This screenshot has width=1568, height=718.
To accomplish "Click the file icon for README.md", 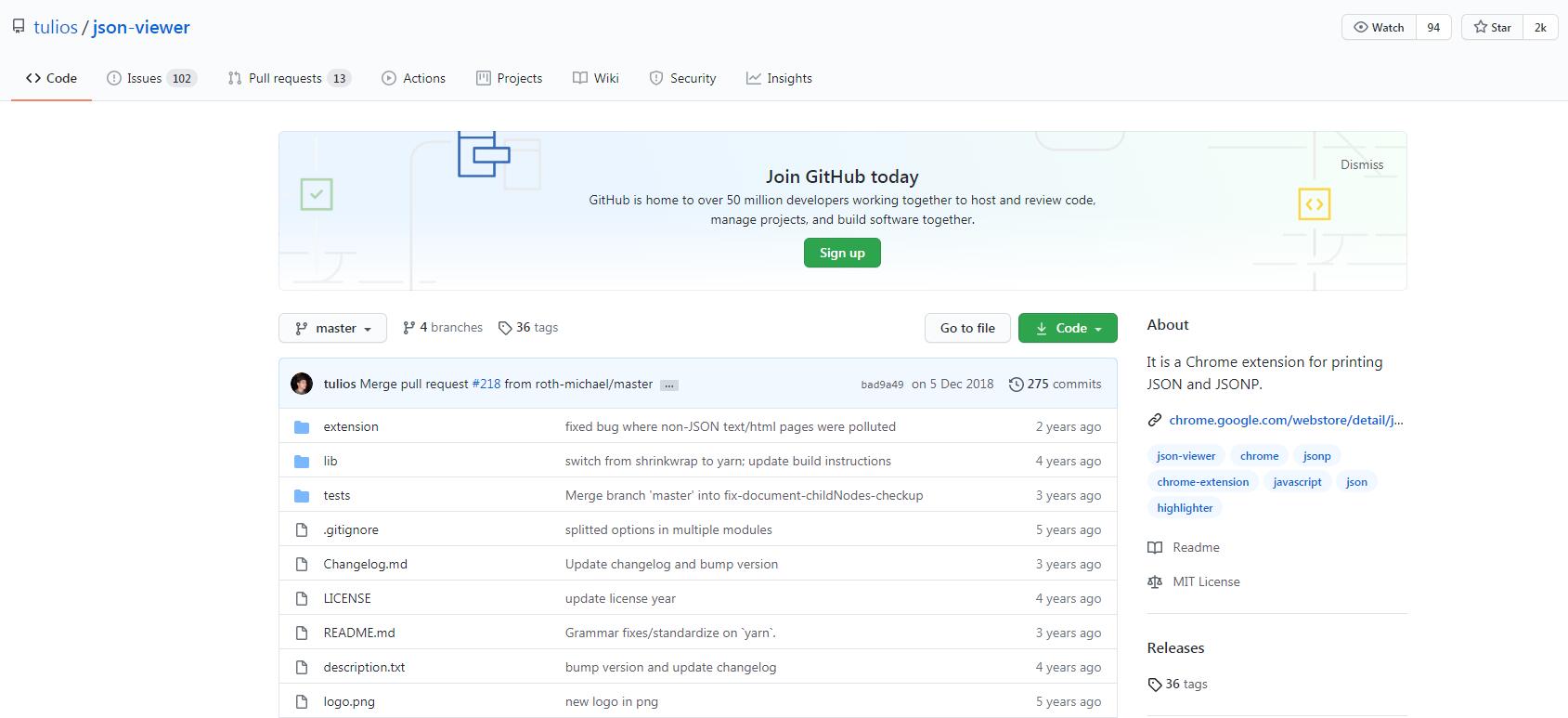I will point(302,633).
